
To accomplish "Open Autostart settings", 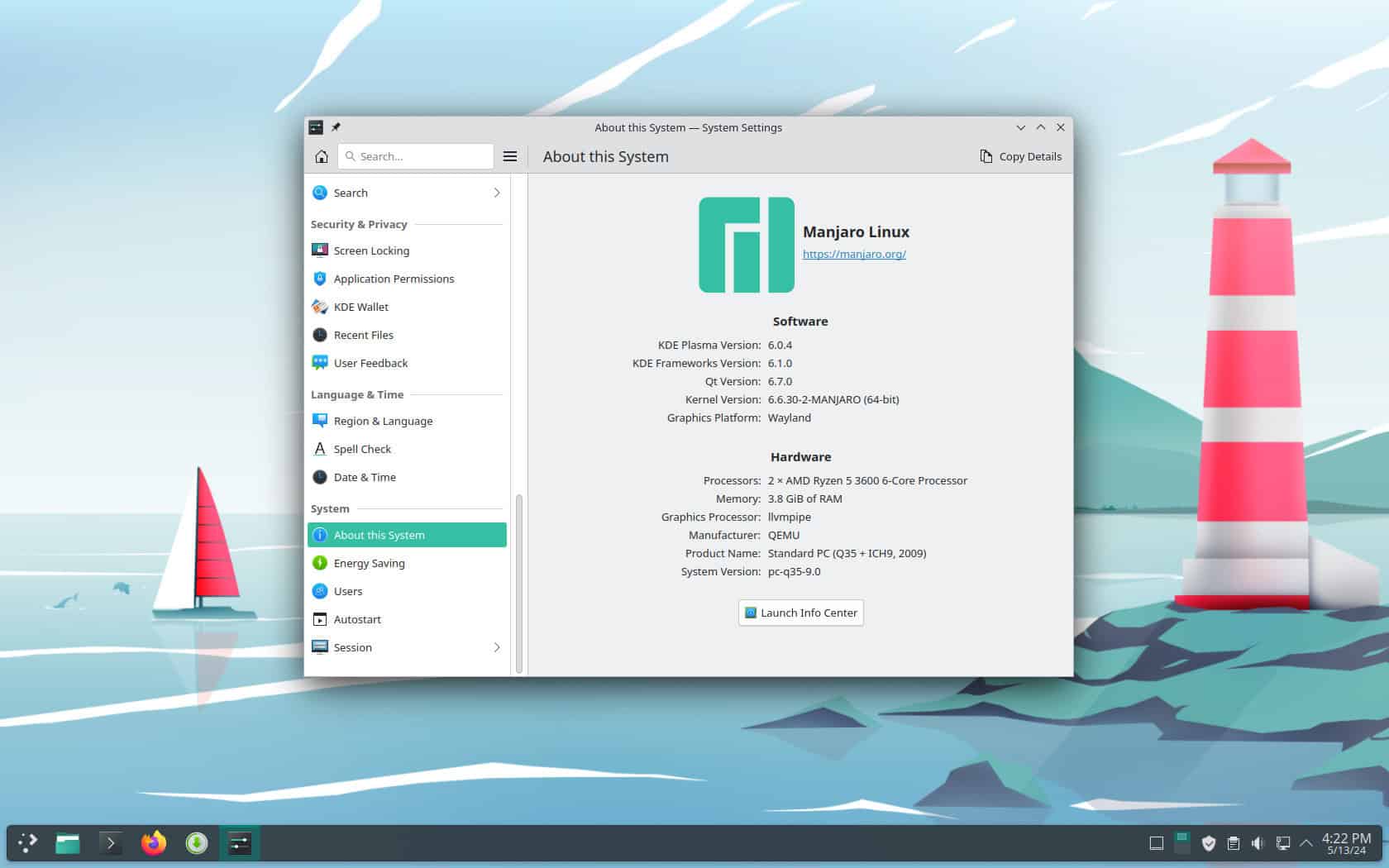I will pyautogui.click(x=357, y=619).
